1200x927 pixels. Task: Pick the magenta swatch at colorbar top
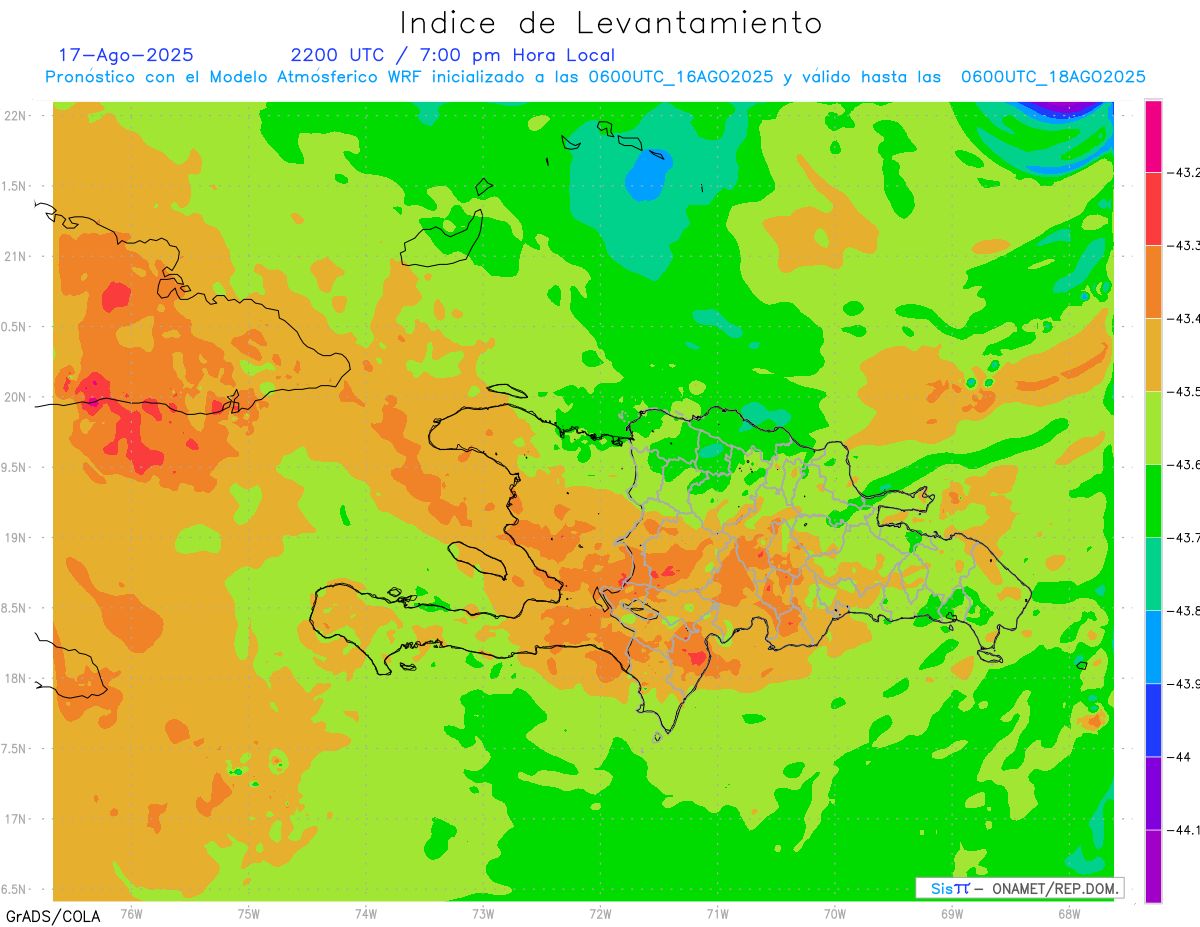pos(1153,136)
